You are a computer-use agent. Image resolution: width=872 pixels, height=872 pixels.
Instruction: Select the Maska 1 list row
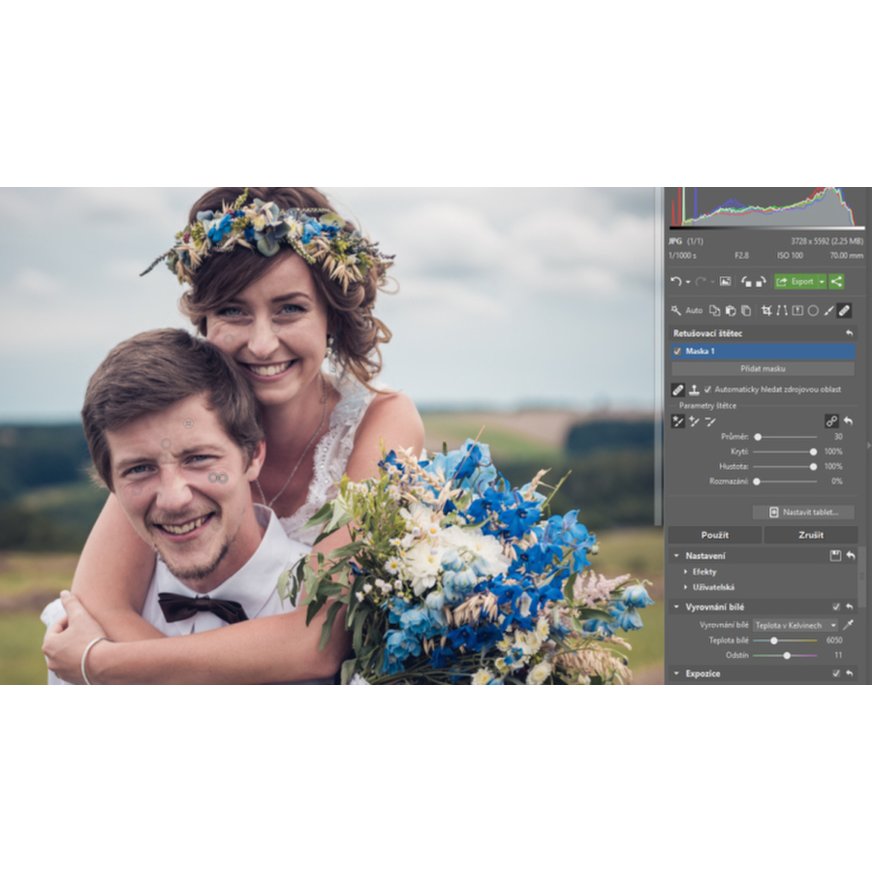(x=765, y=352)
